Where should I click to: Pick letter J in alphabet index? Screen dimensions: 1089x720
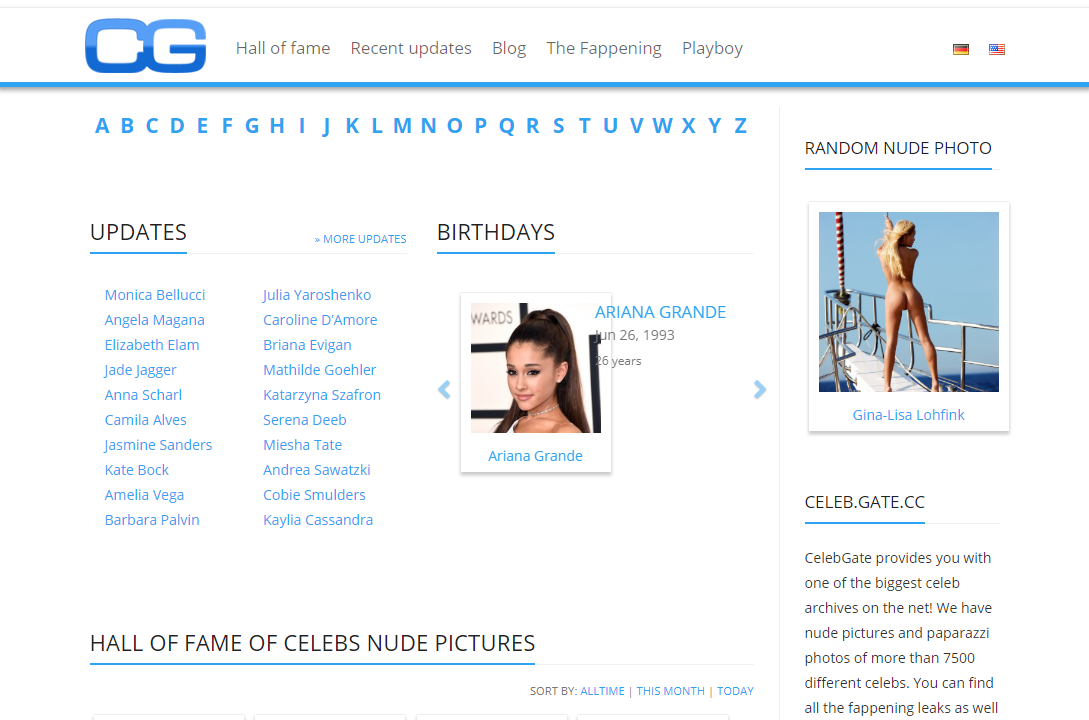click(x=326, y=126)
